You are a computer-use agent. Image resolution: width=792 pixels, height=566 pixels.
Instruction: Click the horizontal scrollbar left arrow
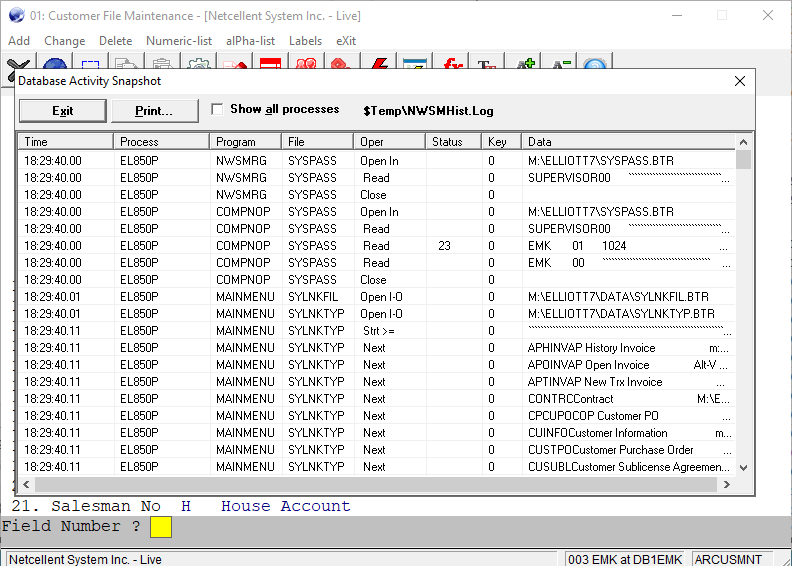(26, 484)
